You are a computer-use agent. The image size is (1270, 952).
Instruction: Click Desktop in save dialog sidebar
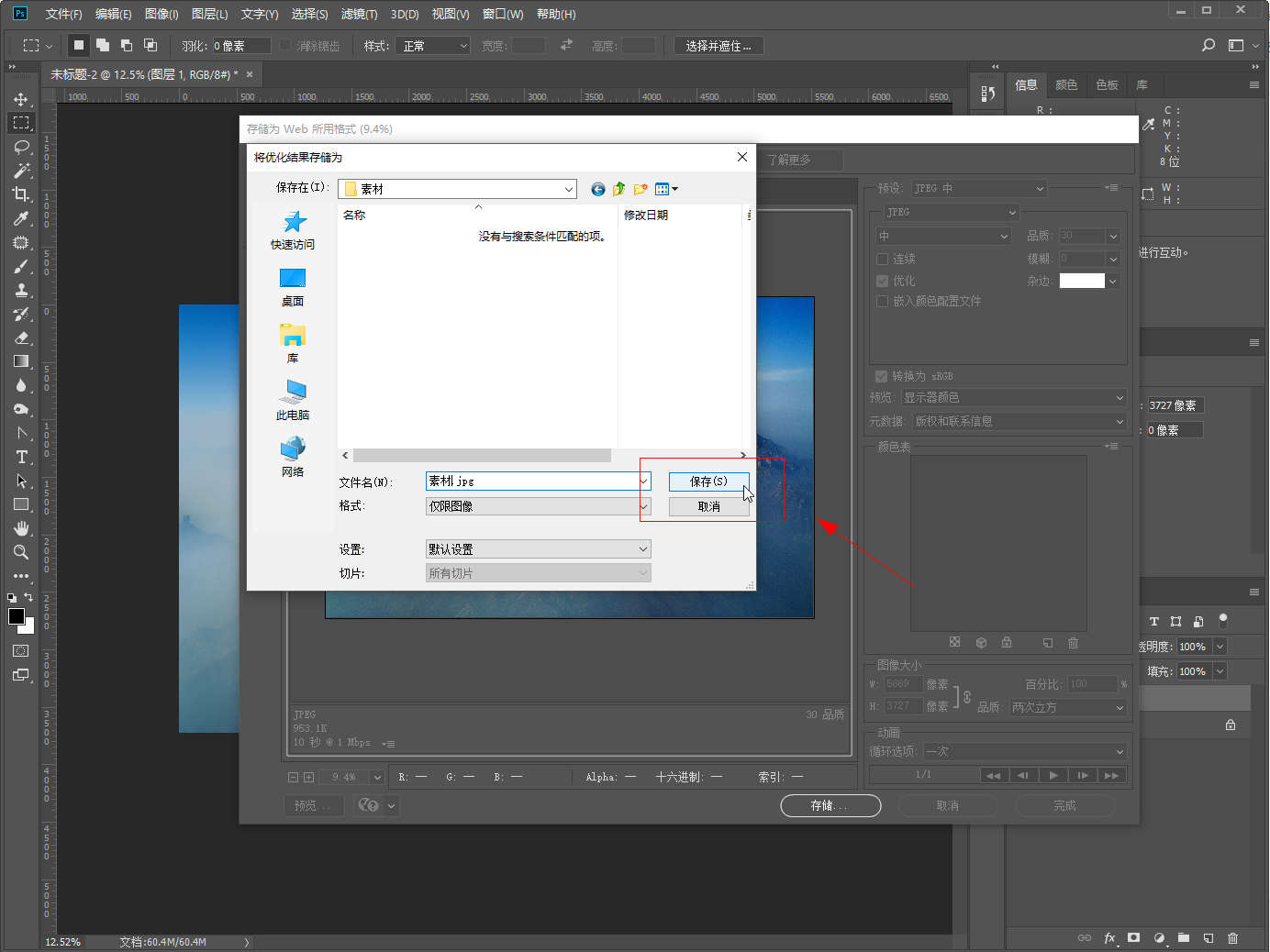pos(292,286)
